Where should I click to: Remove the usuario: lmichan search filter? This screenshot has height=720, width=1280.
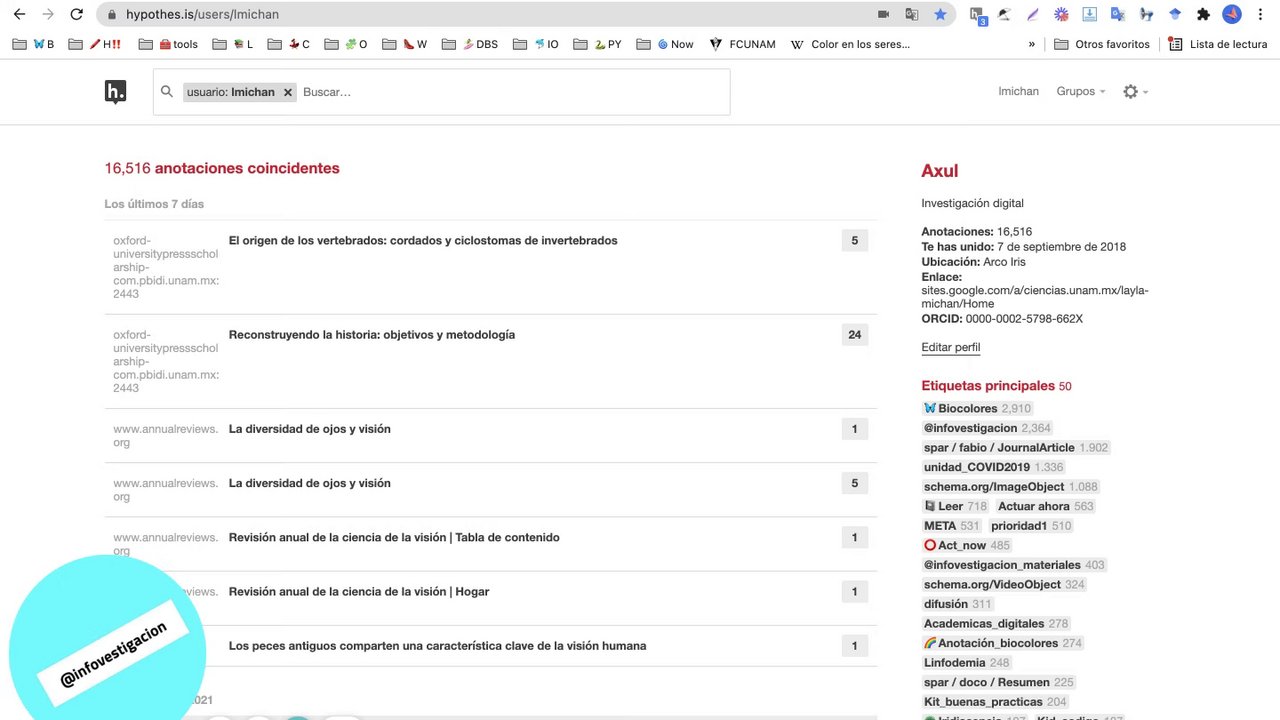(x=288, y=92)
